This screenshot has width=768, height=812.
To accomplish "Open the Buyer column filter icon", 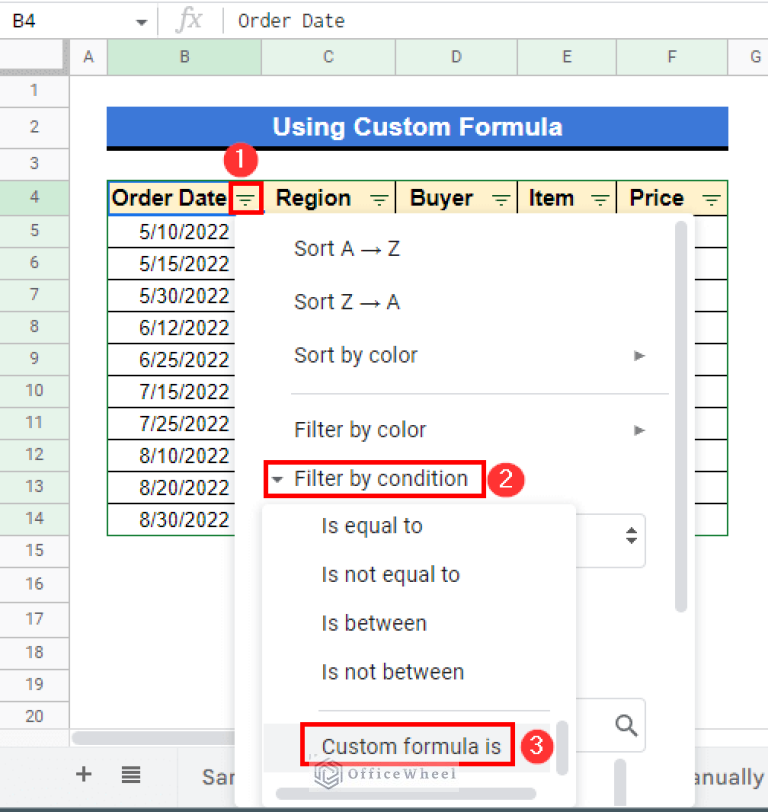I will click(x=500, y=200).
